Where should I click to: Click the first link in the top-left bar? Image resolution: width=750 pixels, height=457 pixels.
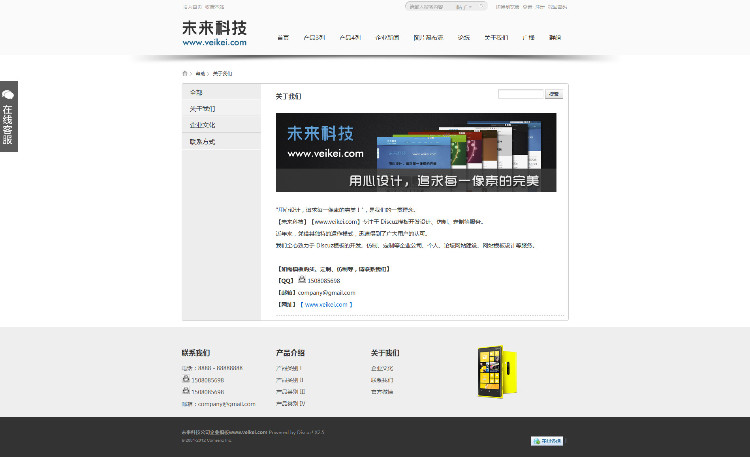click(192, 7)
